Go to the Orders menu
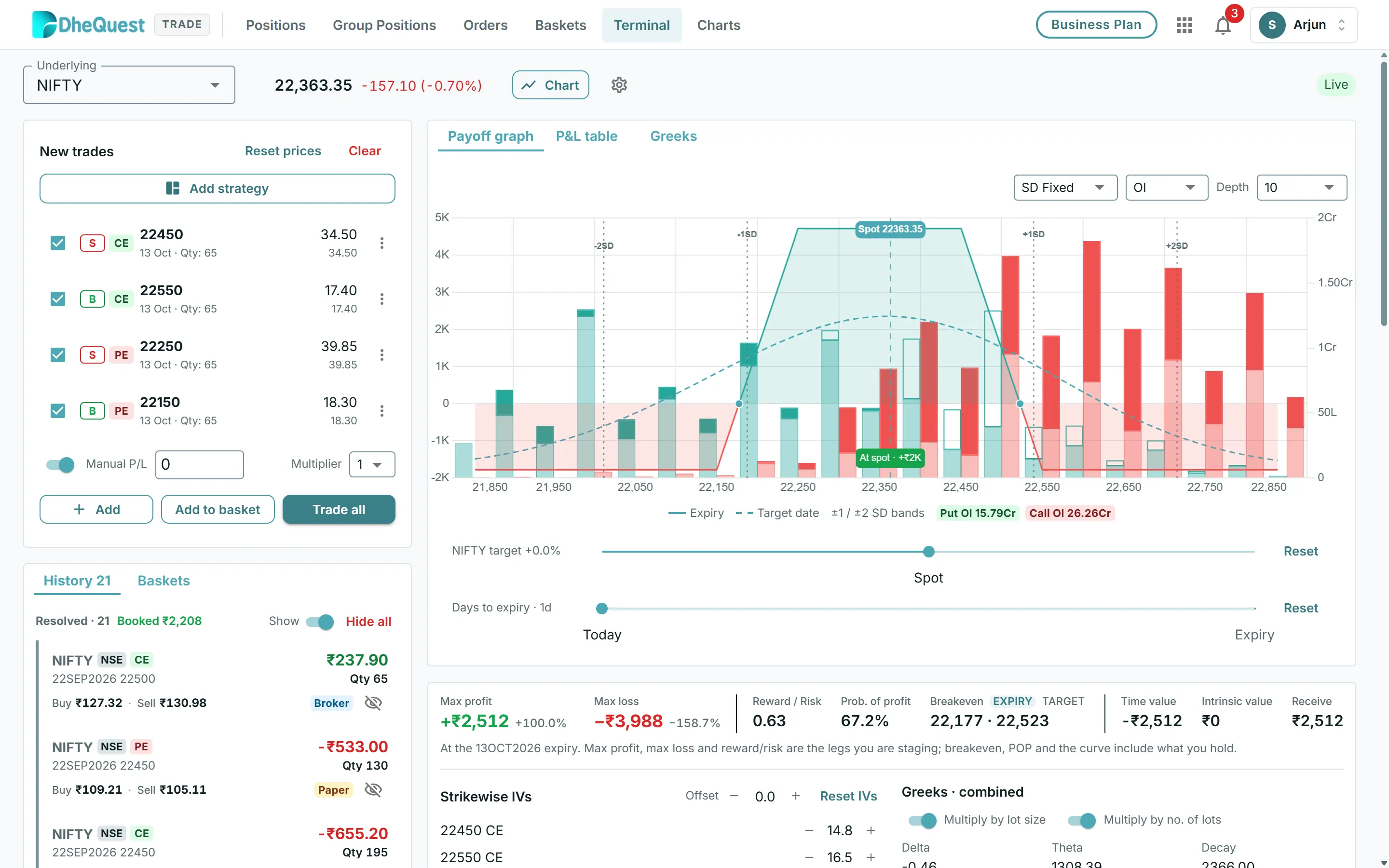The width and height of the screenshot is (1389, 868). coord(485,25)
